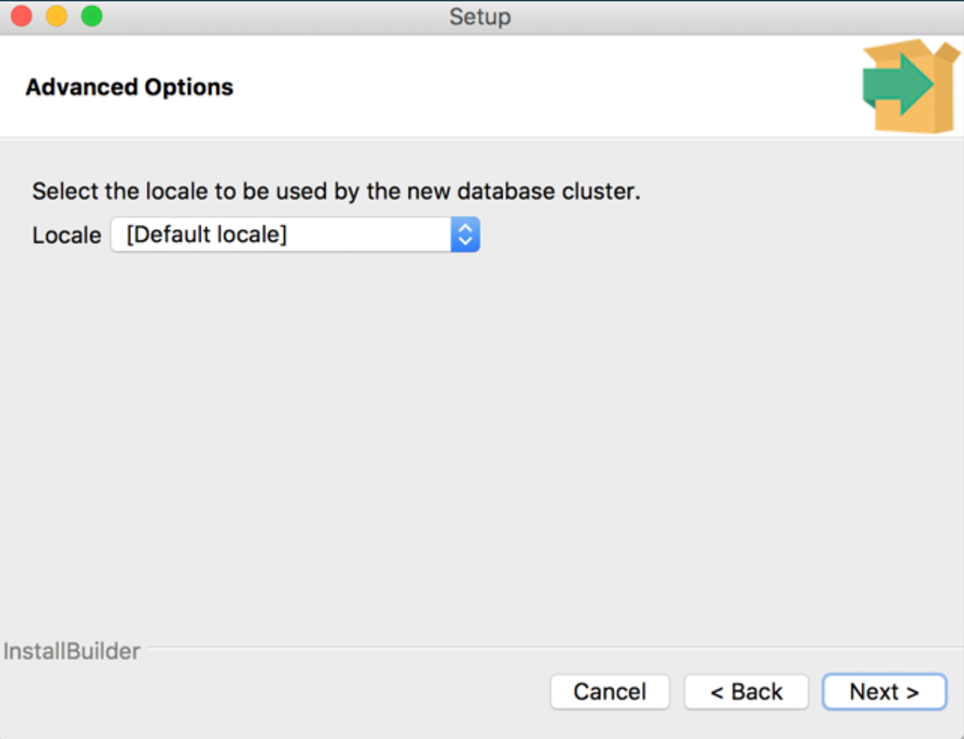The width and height of the screenshot is (964, 739).
Task: Open the Locale dropdown
Action: click(295, 235)
